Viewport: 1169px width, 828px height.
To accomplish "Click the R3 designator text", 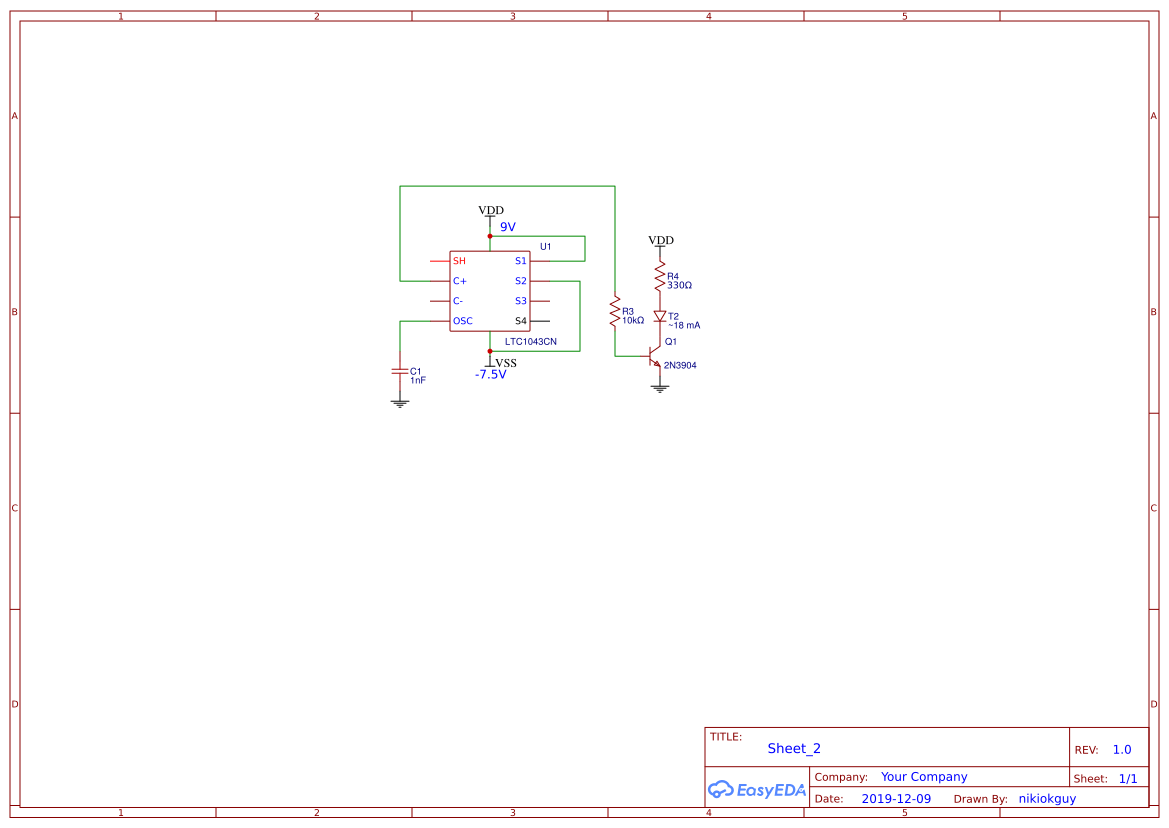I will click(628, 312).
